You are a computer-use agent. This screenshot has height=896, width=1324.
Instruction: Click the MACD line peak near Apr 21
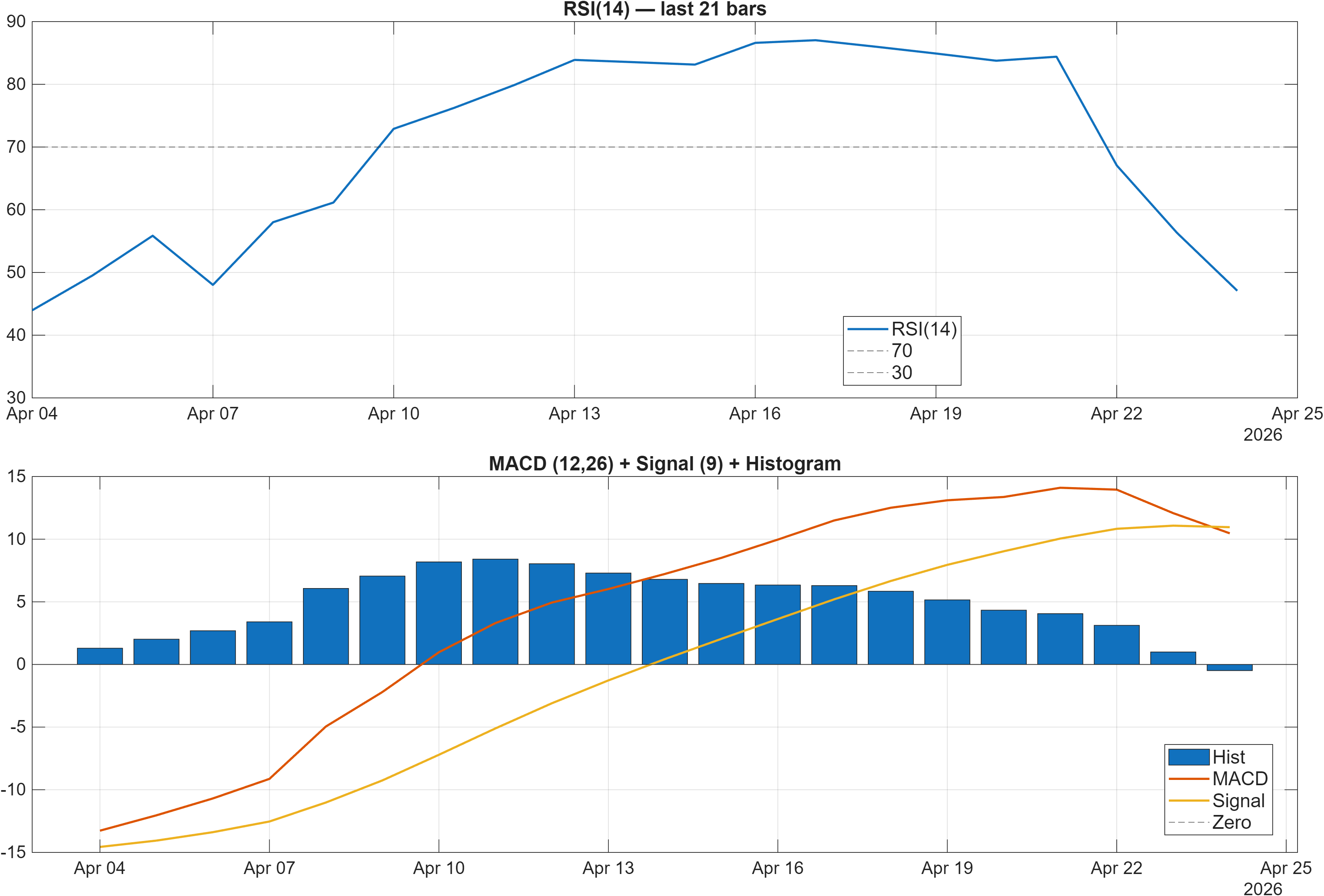(1060, 488)
